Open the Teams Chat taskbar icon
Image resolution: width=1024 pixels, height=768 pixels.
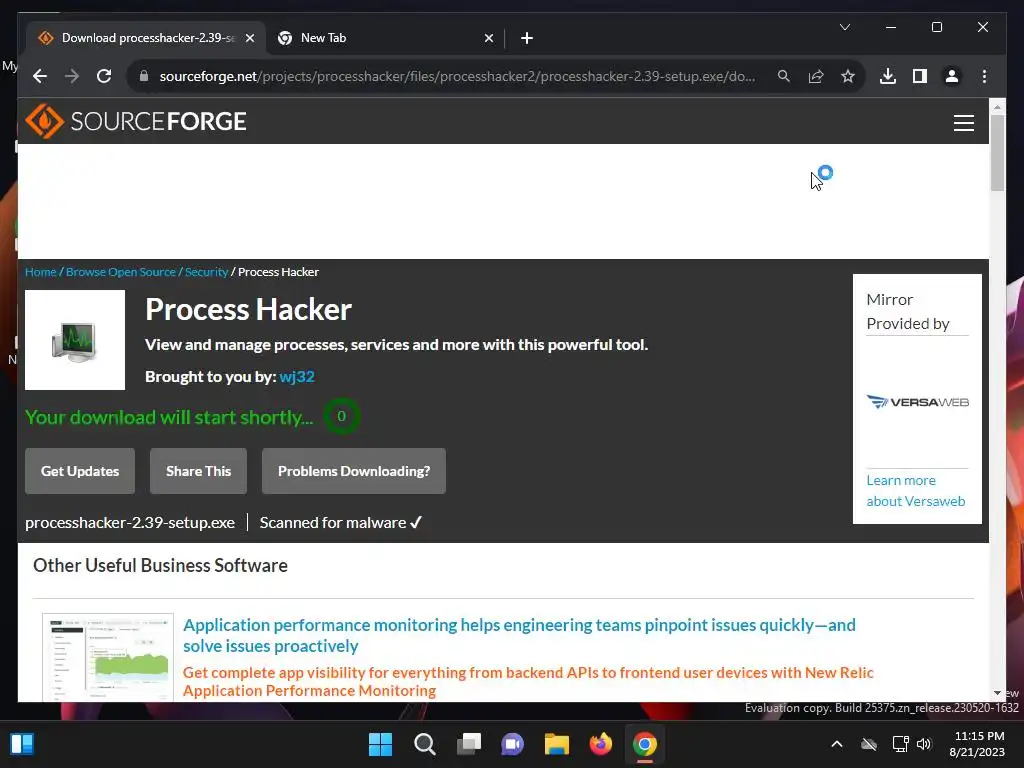click(513, 744)
